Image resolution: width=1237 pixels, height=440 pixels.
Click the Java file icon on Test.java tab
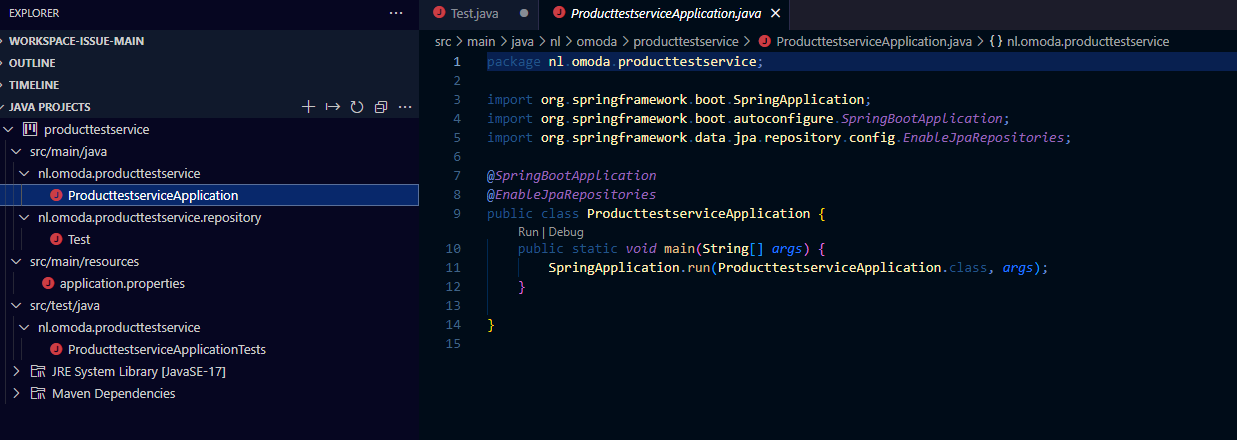point(438,13)
